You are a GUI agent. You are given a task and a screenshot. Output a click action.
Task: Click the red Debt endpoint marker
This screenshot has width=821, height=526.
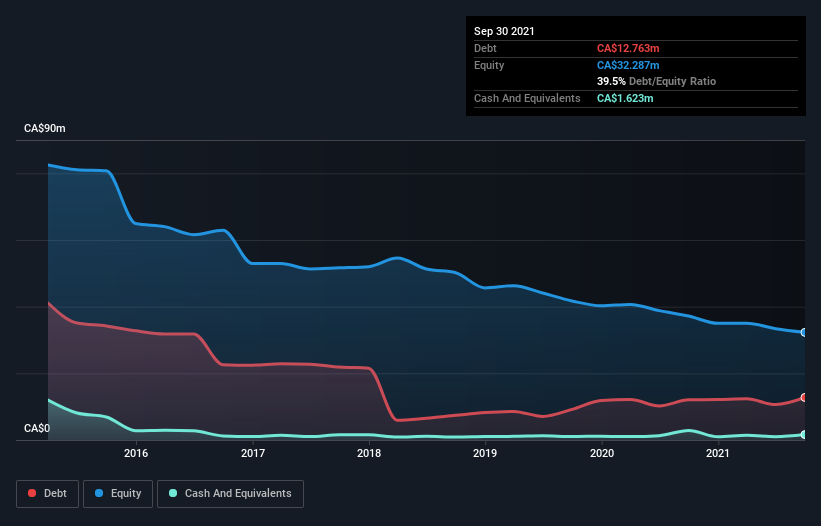[x=804, y=398]
